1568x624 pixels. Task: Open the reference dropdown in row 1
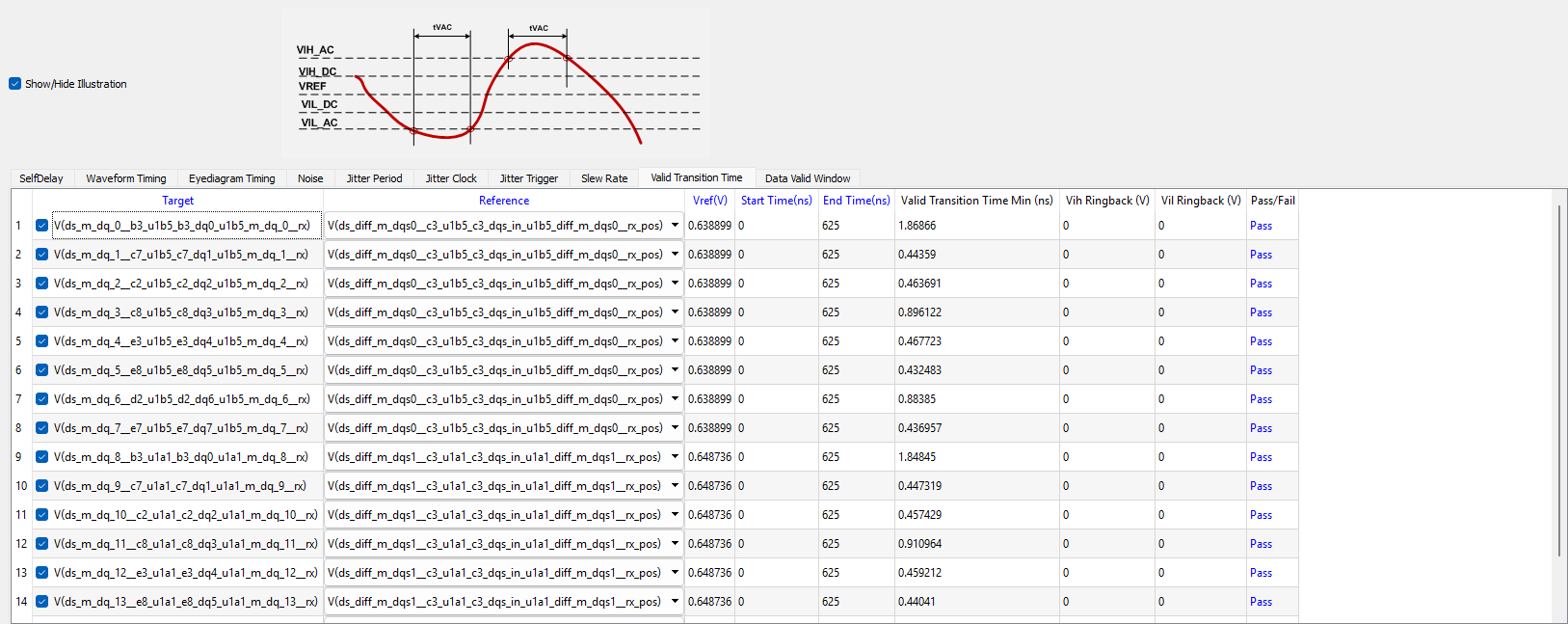[675, 226]
